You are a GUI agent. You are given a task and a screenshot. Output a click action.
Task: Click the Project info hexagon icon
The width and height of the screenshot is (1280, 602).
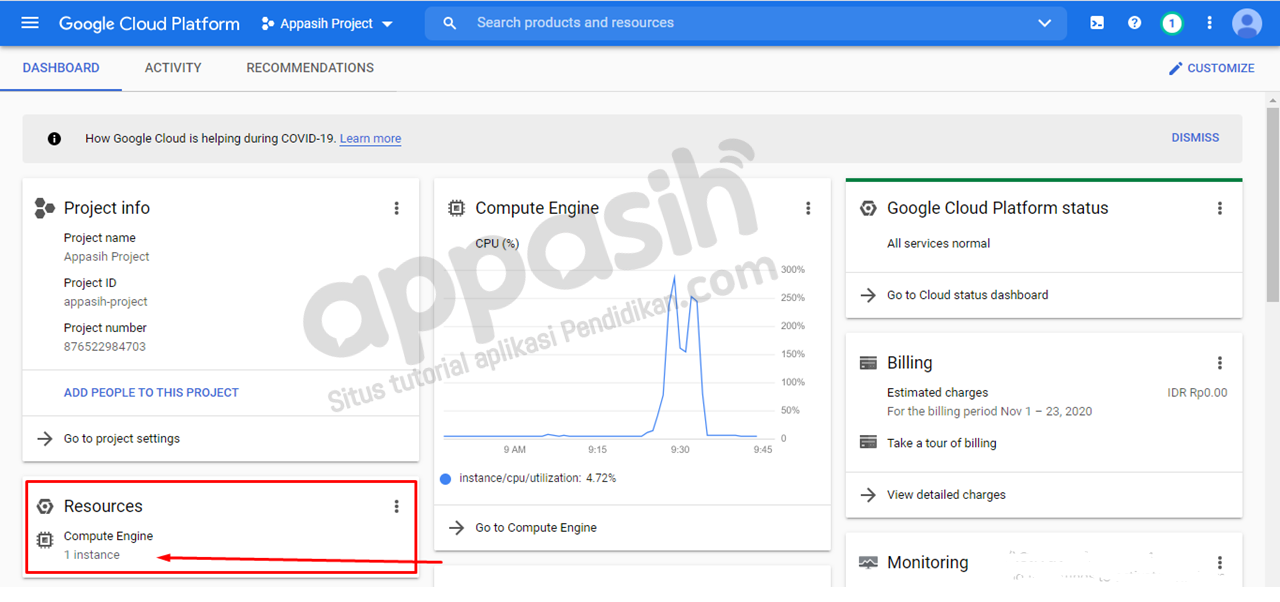(44, 208)
